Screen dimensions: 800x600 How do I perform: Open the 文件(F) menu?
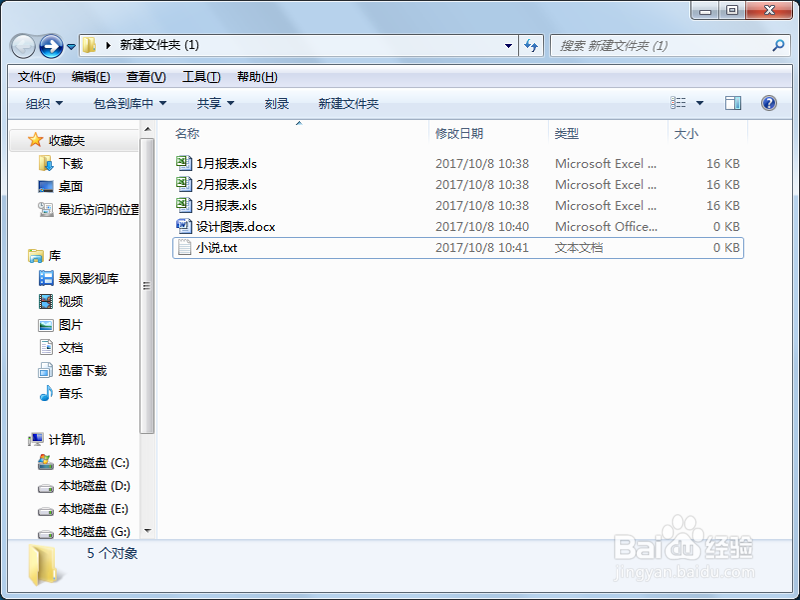[x=36, y=77]
